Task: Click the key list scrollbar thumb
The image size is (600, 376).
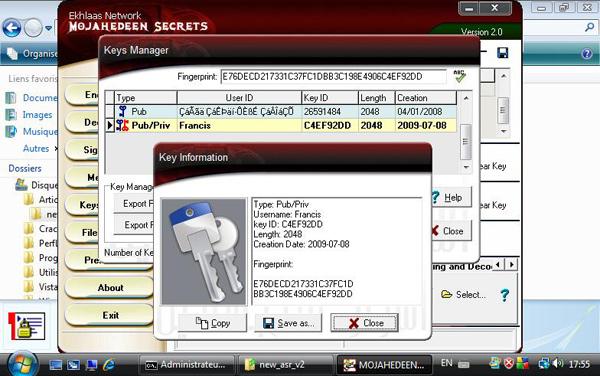Action: pyautogui.click(x=466, y=142)
